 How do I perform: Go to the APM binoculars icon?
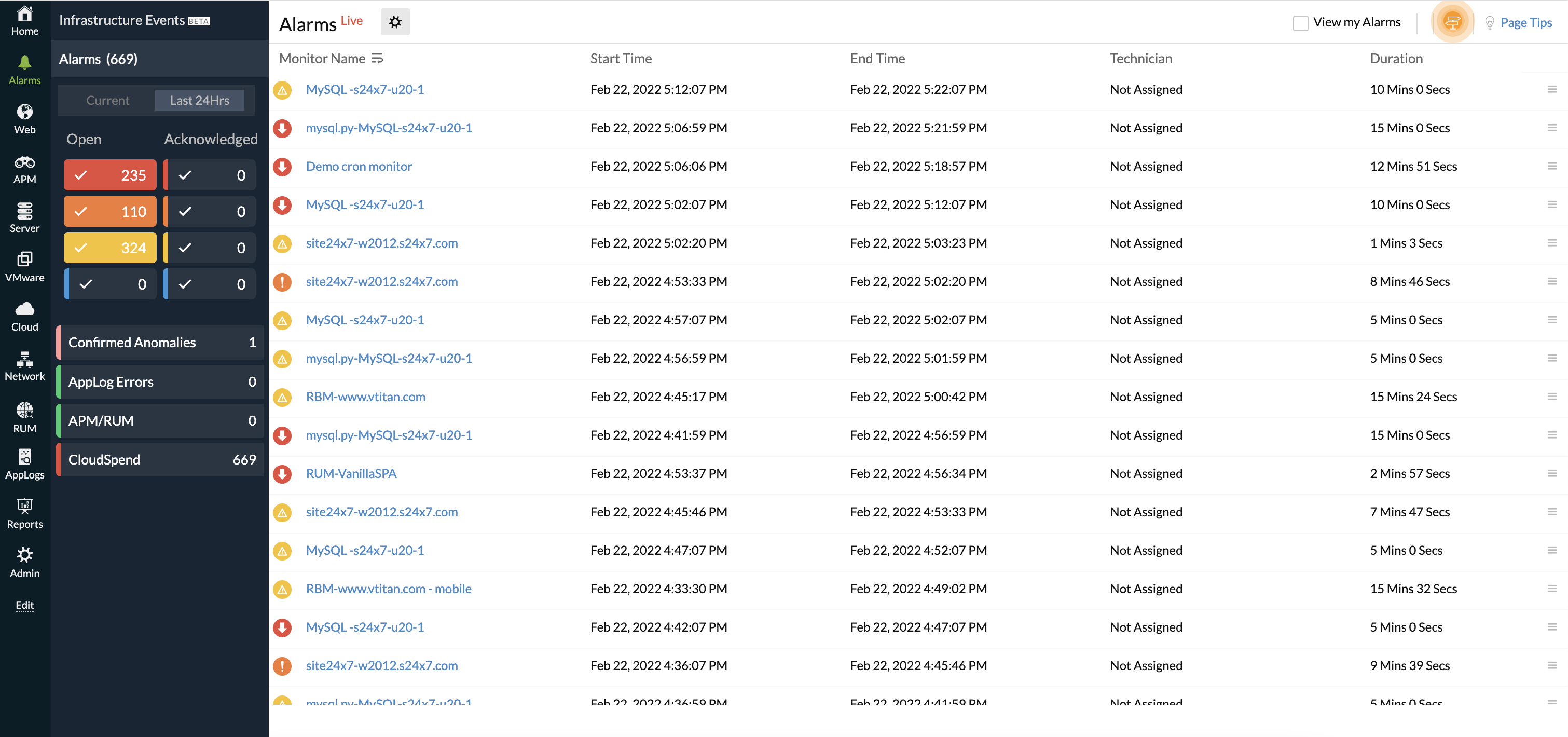click(24, 162)
